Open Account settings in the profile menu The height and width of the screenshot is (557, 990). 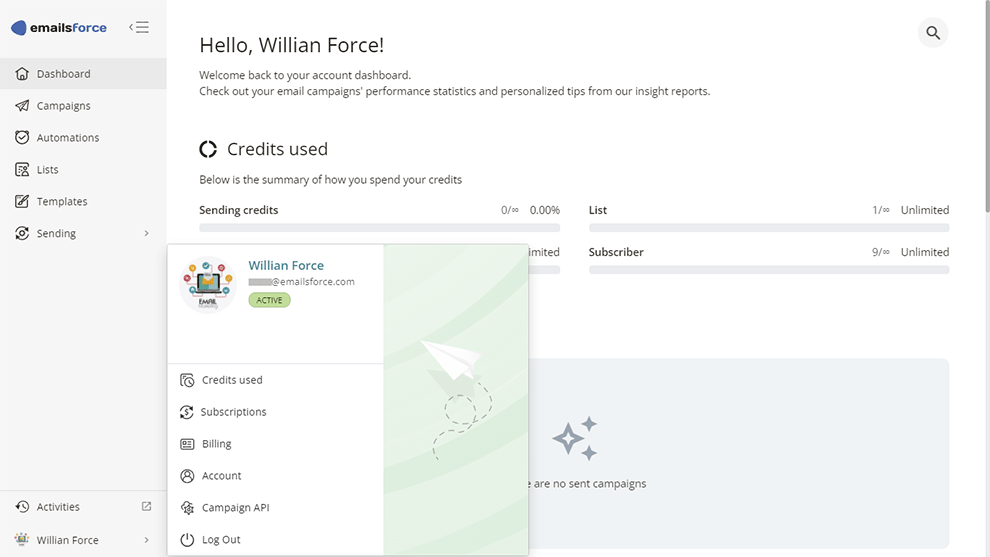pos(221,476)
